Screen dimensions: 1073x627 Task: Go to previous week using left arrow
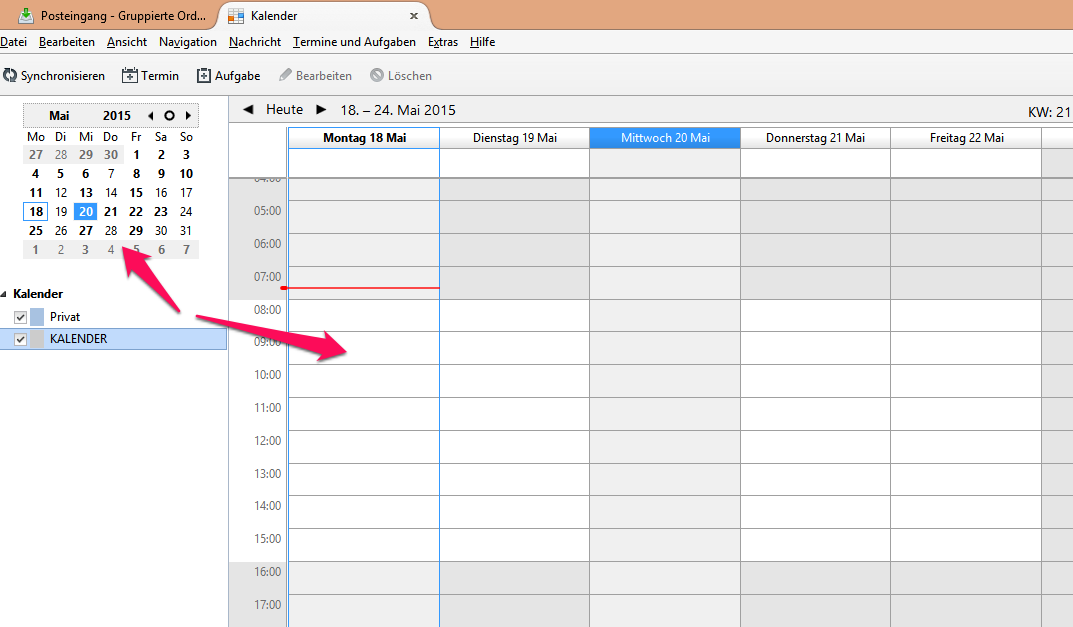click(248, 110)
